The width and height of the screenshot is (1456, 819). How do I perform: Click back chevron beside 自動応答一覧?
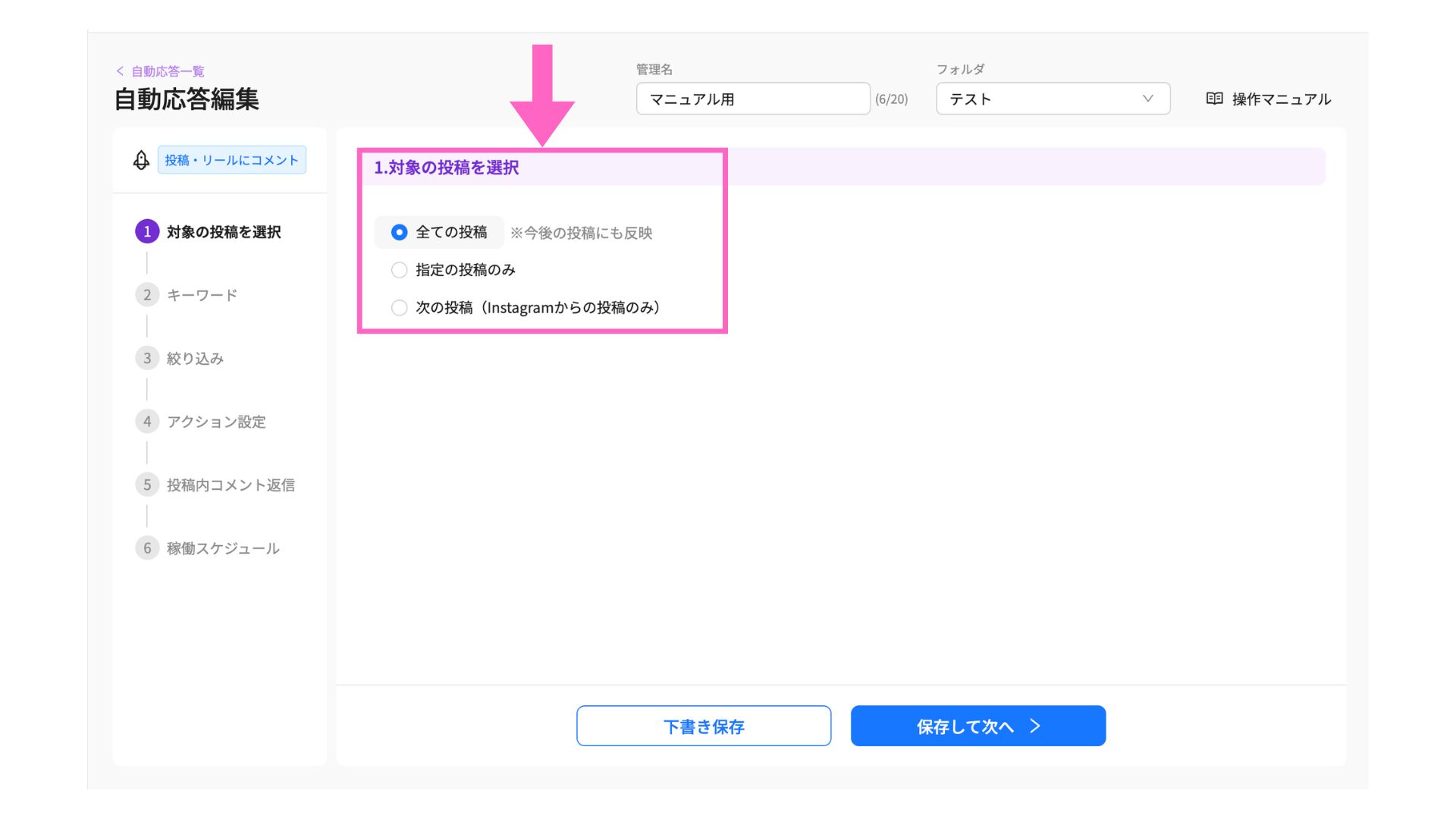point(120,71)
